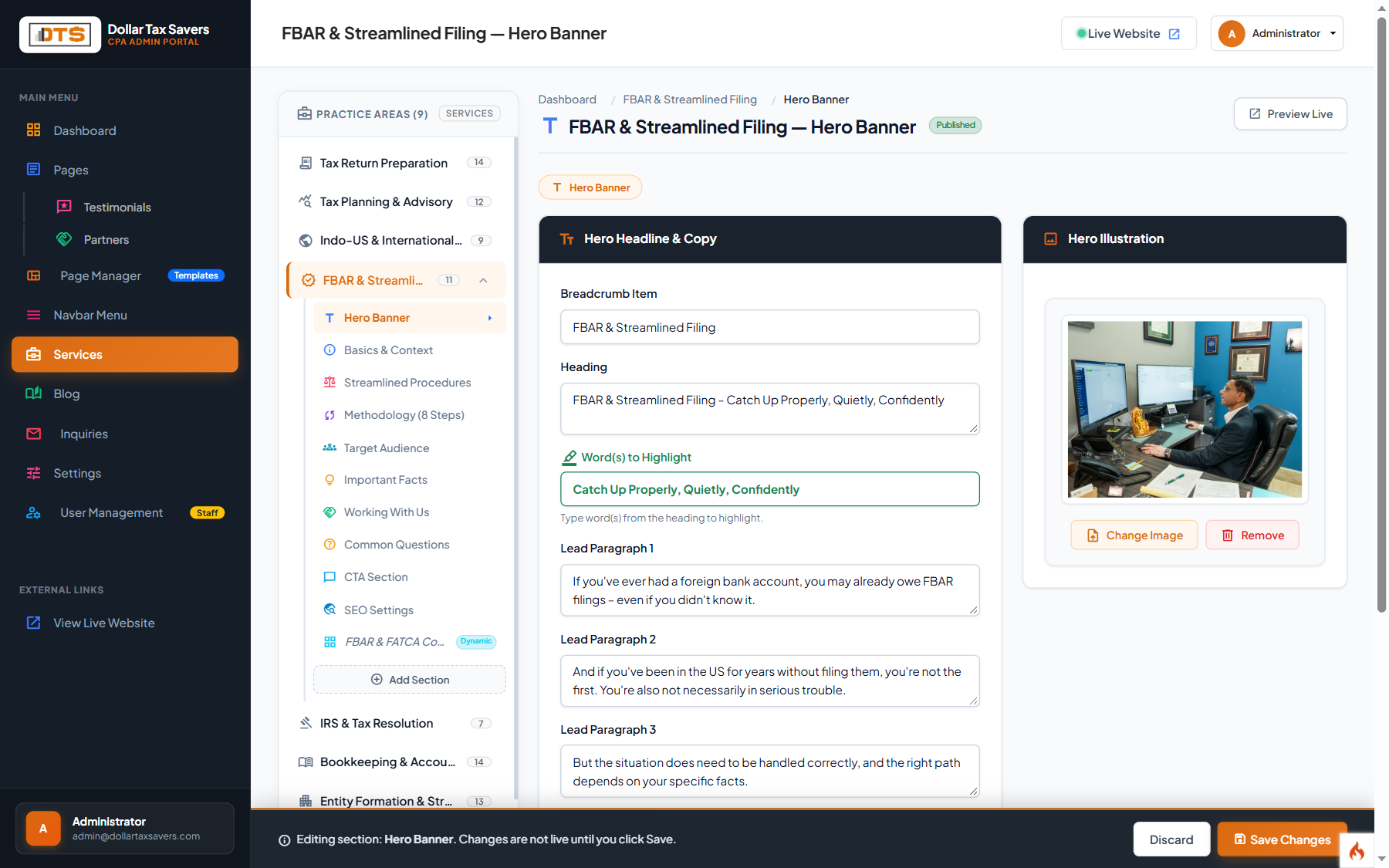The image size is (1389, 868).
Task: Click the Word(s) to Highlight field
Action: (x=770, y=489)
